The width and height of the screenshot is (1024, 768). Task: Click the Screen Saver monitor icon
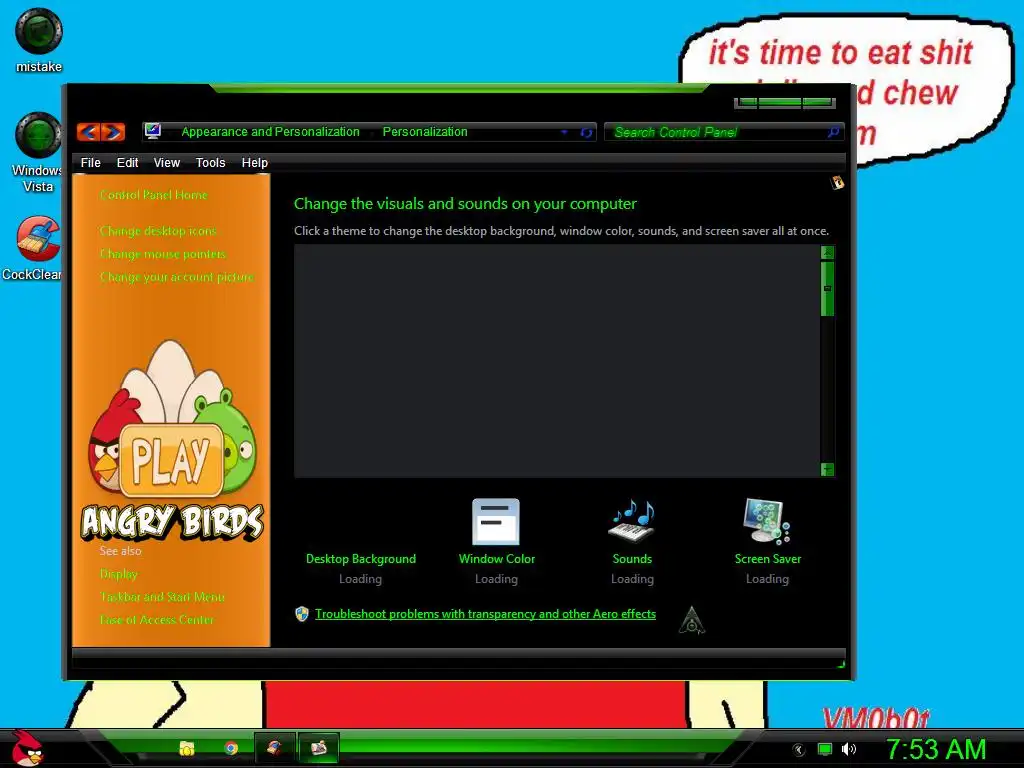click(x=767, y=521)
